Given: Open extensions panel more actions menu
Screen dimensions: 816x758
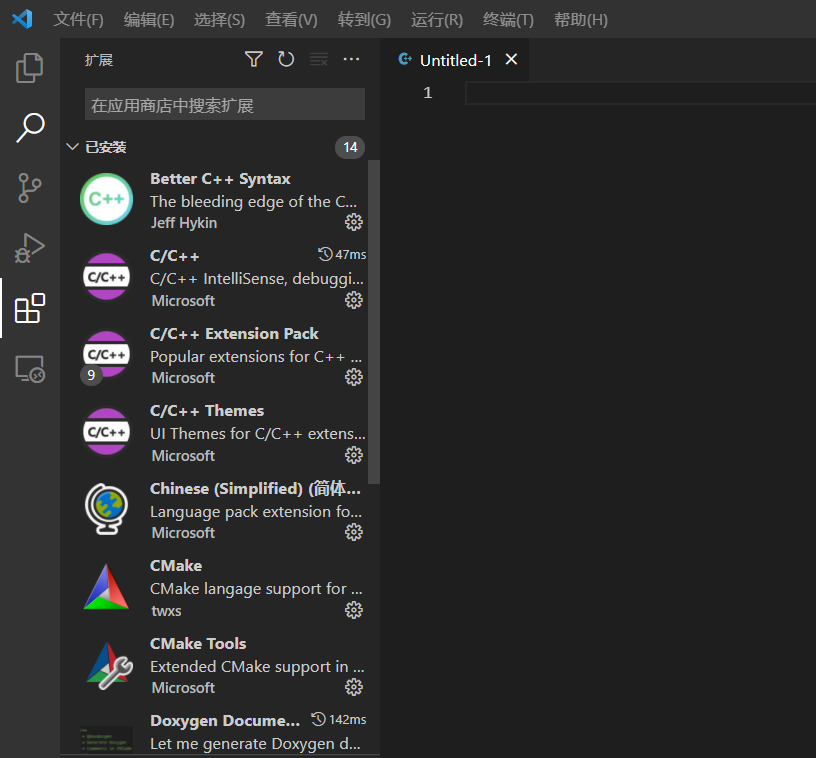Looking at the screenshot, I should click(x=351, y=59).
